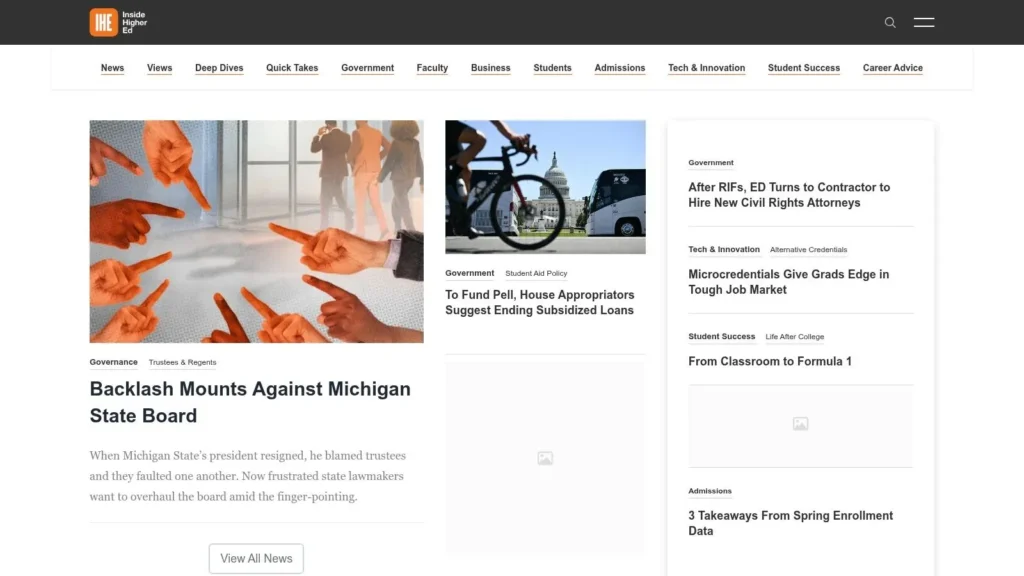Open the Business nav section
1024x576 pixels.
(x=490, y=68)
